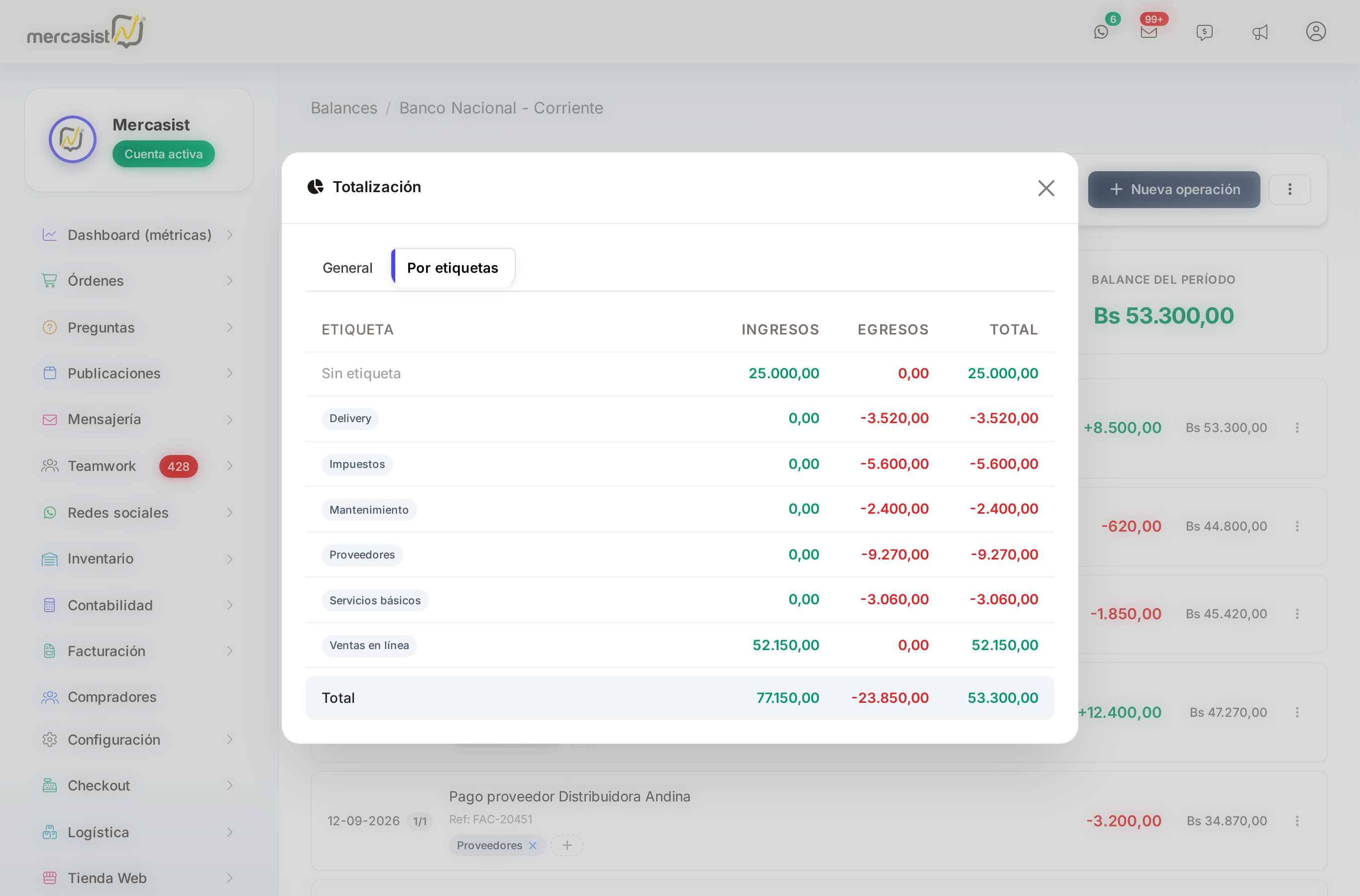
Task: Click the Ventas en línea tag
Action: (x=369, y=645)
